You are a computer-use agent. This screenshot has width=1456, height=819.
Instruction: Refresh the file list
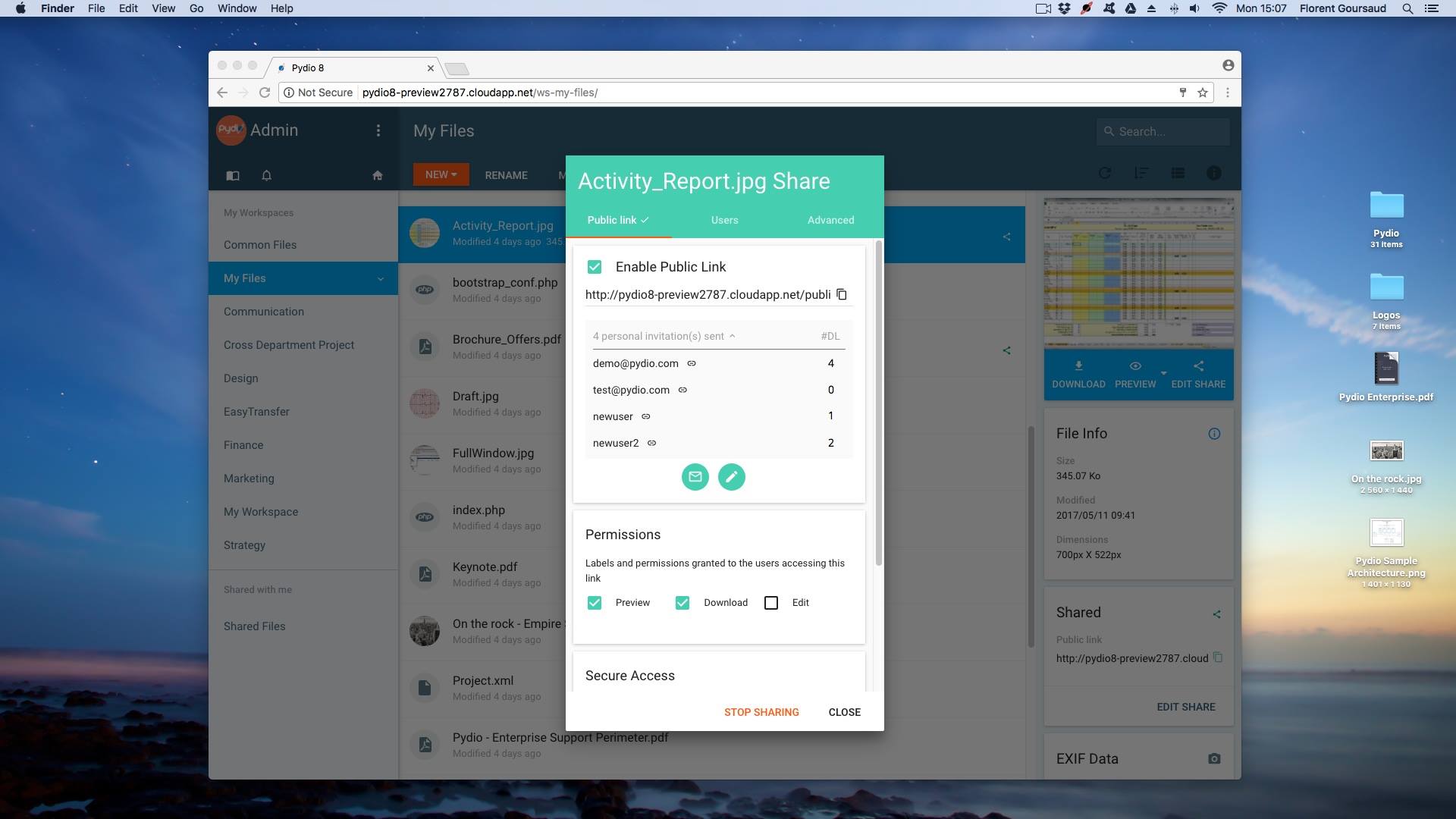(1105, 174)
